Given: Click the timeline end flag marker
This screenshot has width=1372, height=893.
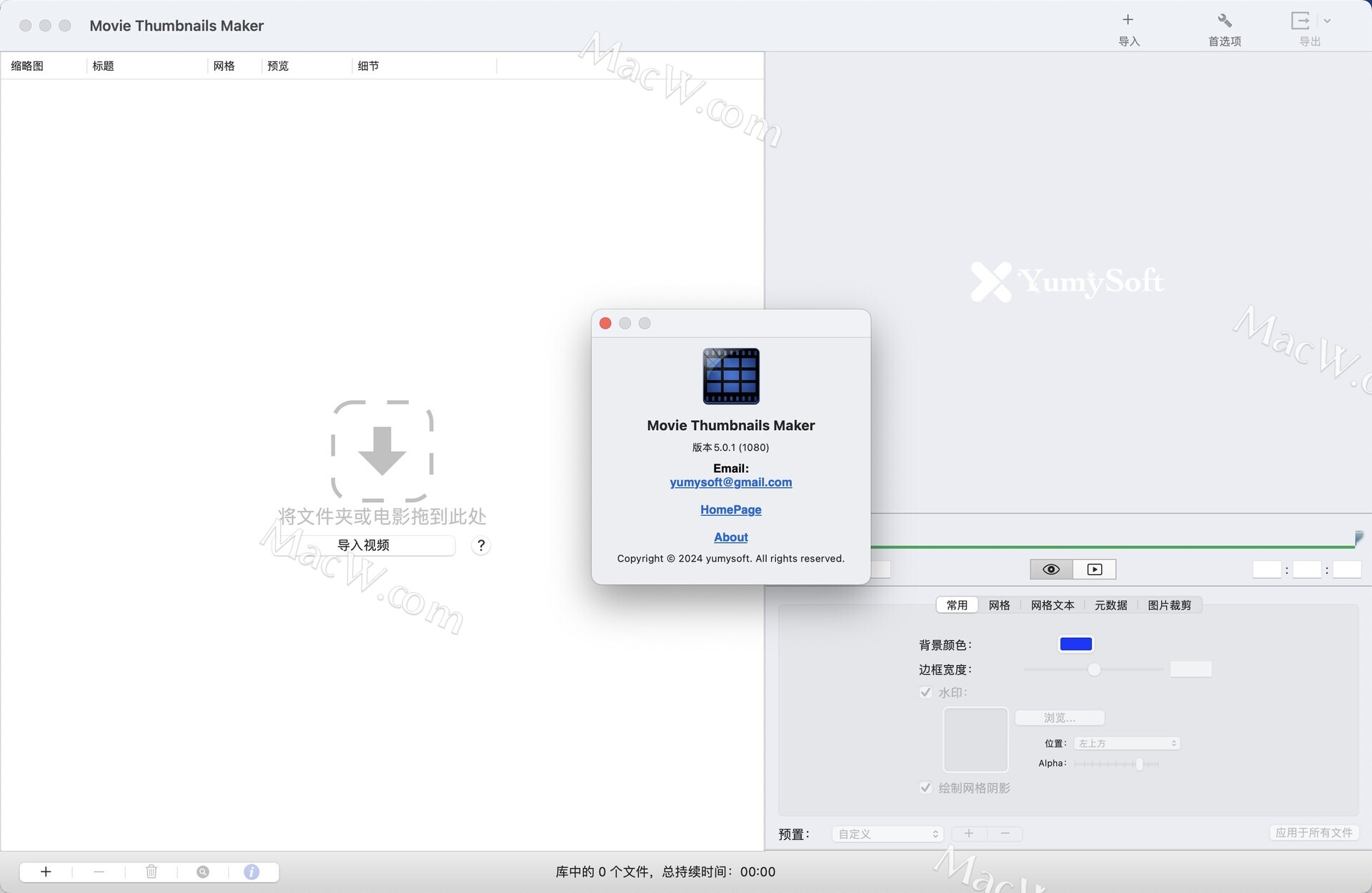Looking at the screenshot, I should (1358, 538).
